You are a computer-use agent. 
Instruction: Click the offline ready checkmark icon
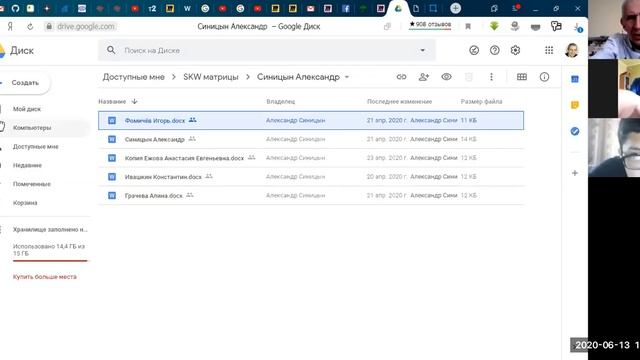pyautogui.click(x=474, y=50)
